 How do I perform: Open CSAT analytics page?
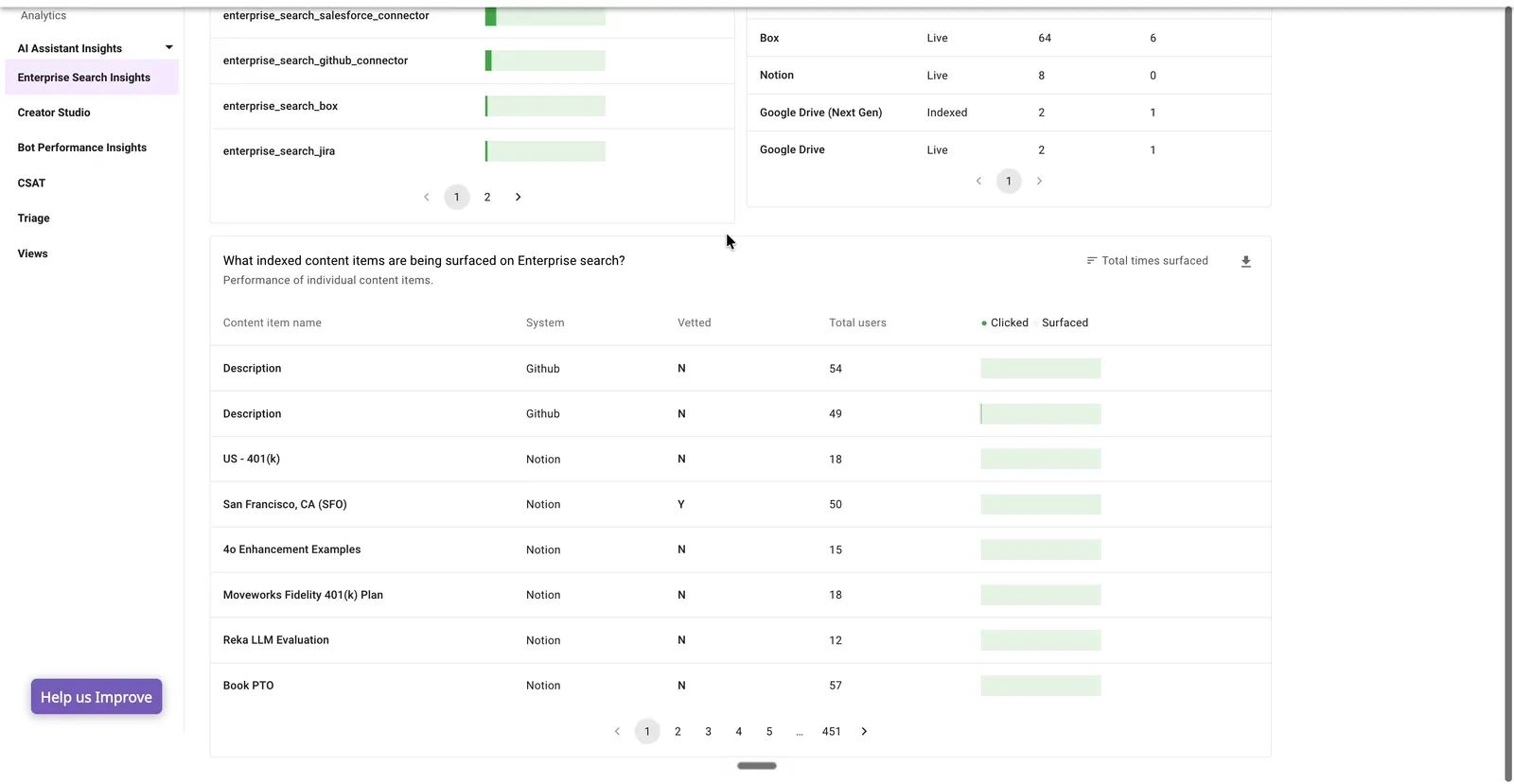click(x=31, y=183)
